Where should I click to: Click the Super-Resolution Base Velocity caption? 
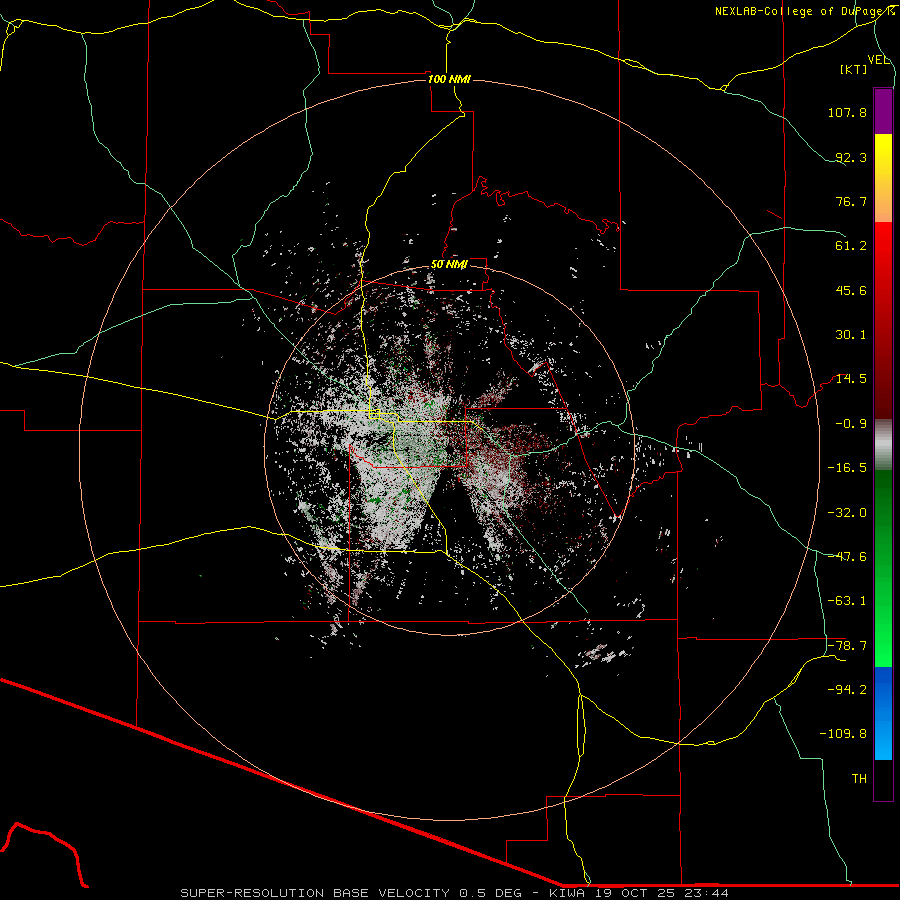(455, 893)
